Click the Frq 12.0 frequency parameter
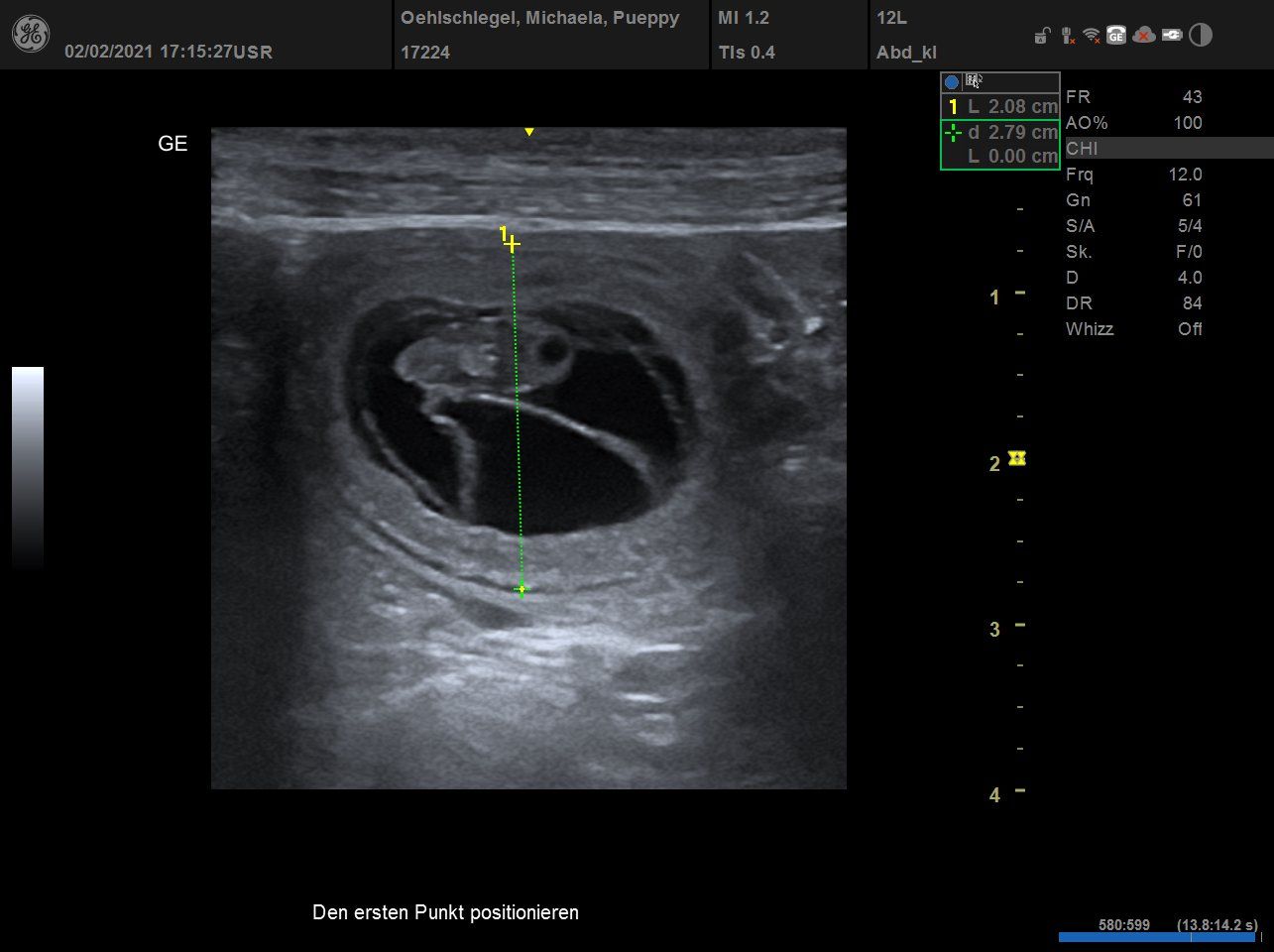This screenshot has width=1274, height=952. 1133,175
